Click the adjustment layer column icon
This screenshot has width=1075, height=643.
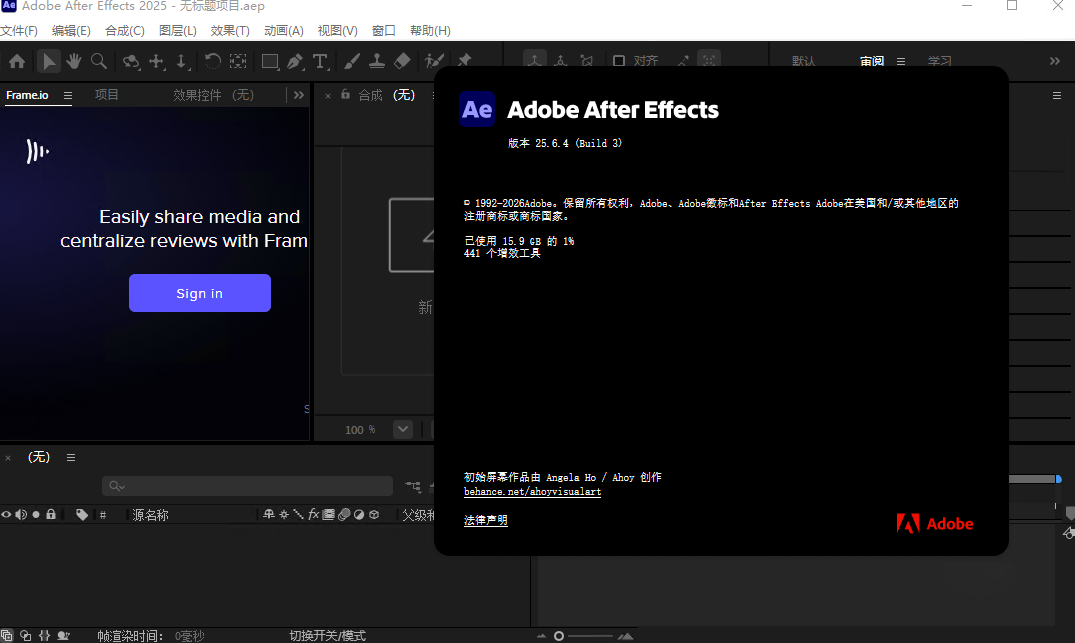pyautogui.click(x=359, y=514)
